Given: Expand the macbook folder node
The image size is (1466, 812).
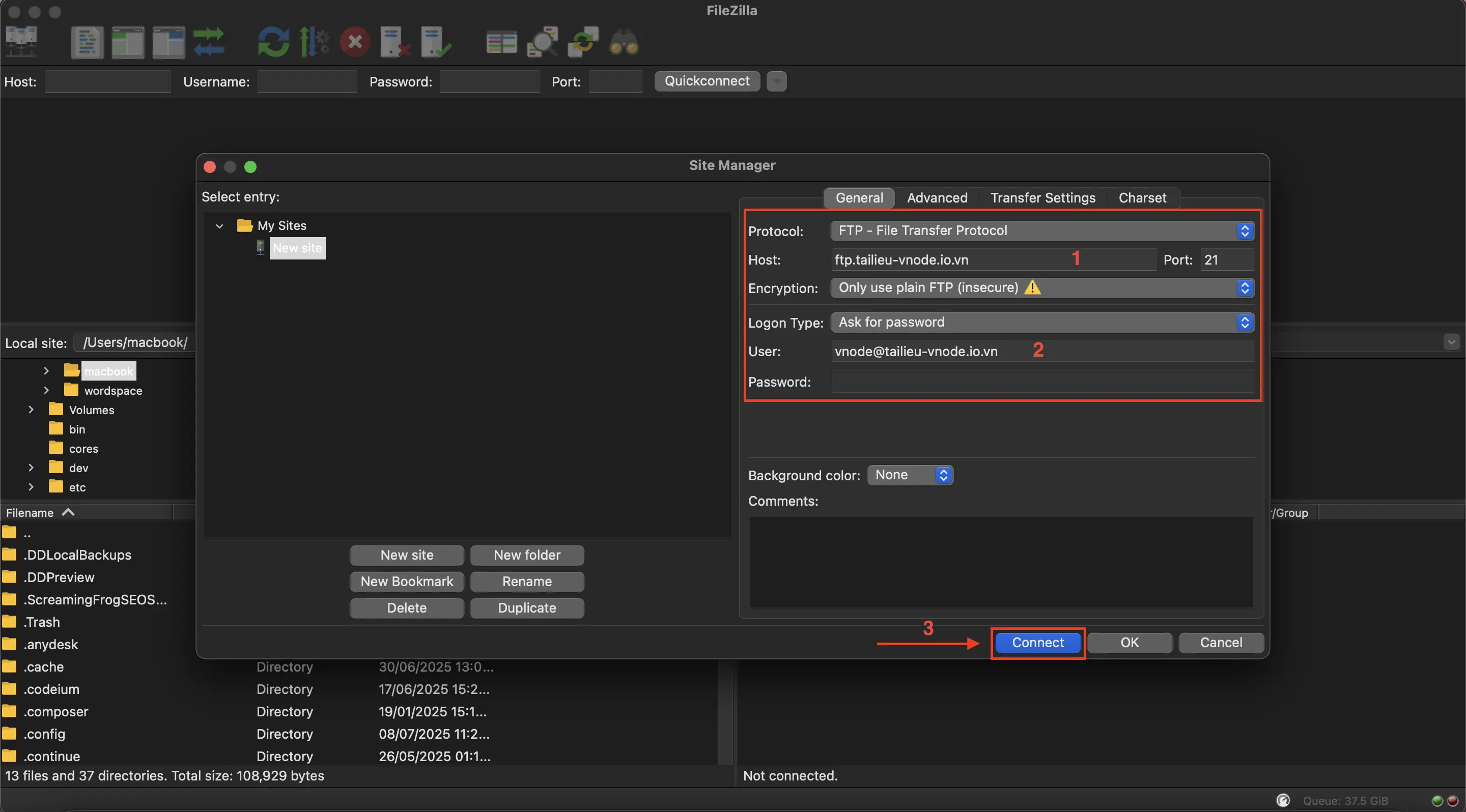Looking at the screenshot, I should tap(46, 371).
